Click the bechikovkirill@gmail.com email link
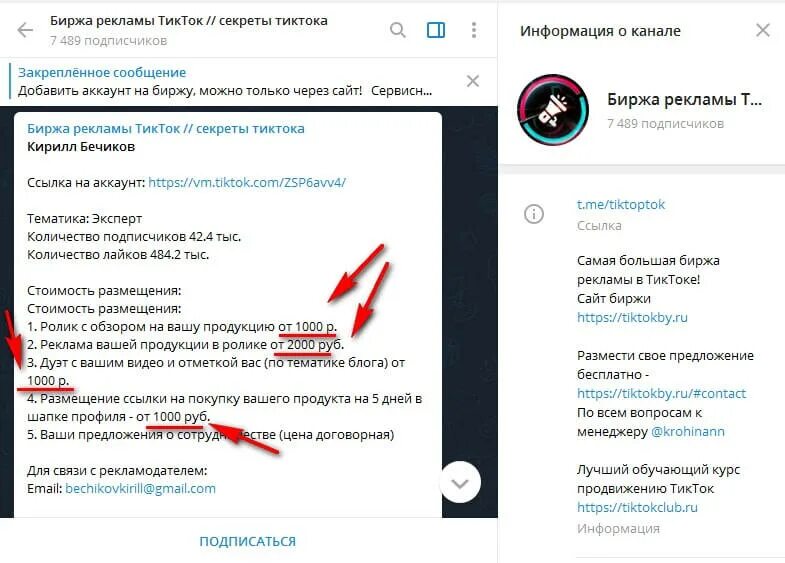 tap(140, 488)
